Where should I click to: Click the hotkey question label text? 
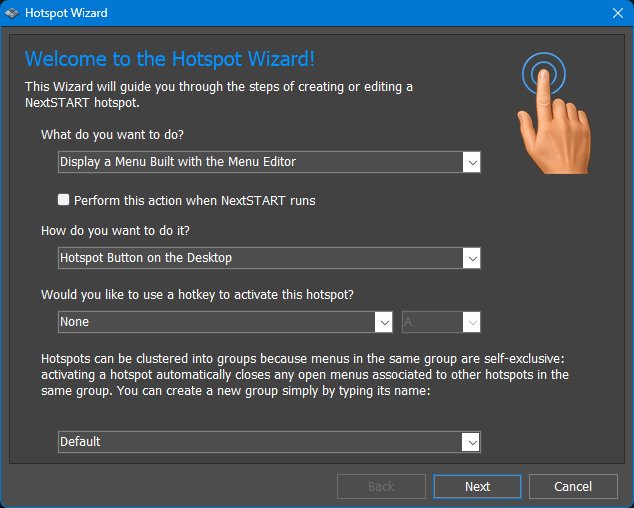click(x=197, y=295)
